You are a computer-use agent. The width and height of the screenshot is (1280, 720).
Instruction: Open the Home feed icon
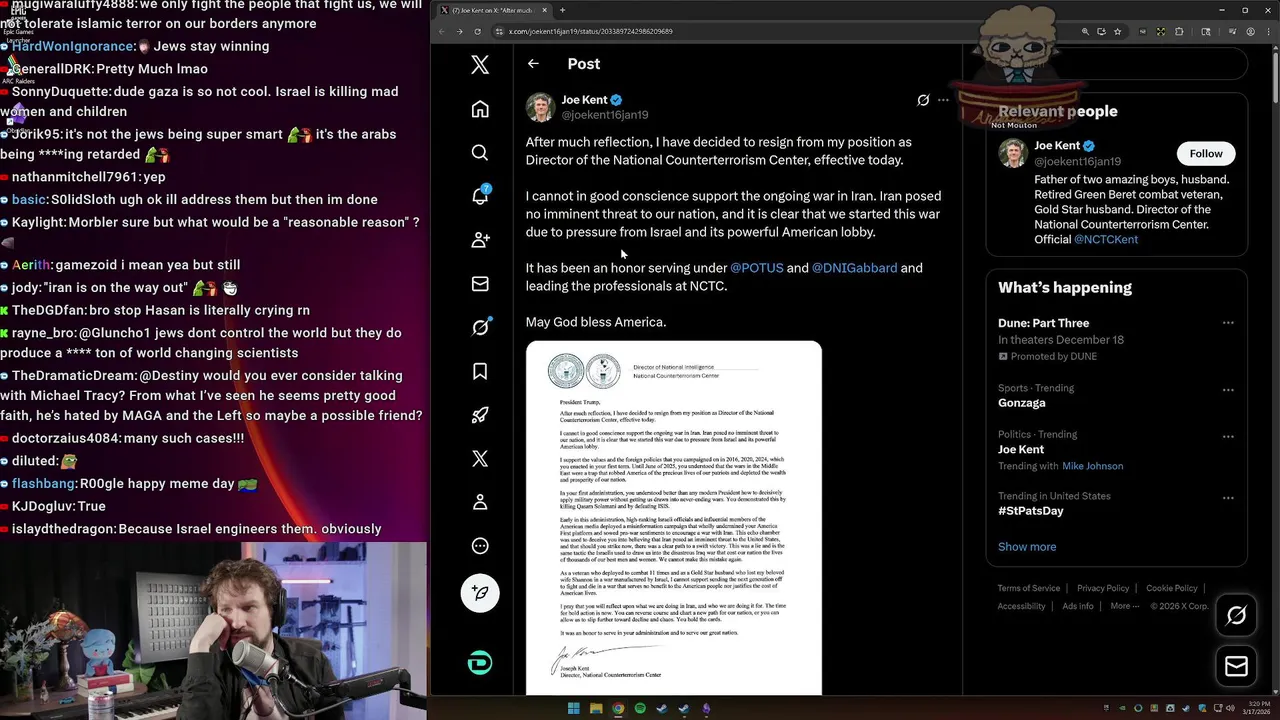[480, 109]
